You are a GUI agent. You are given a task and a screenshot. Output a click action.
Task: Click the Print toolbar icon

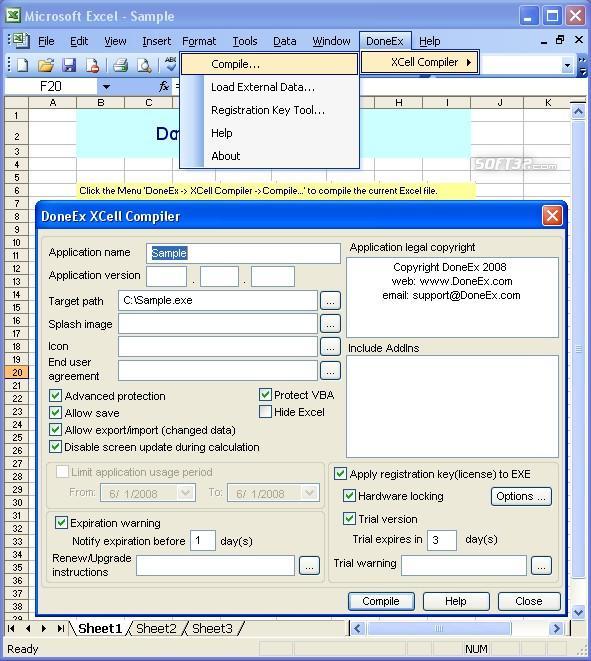(121, 65)
